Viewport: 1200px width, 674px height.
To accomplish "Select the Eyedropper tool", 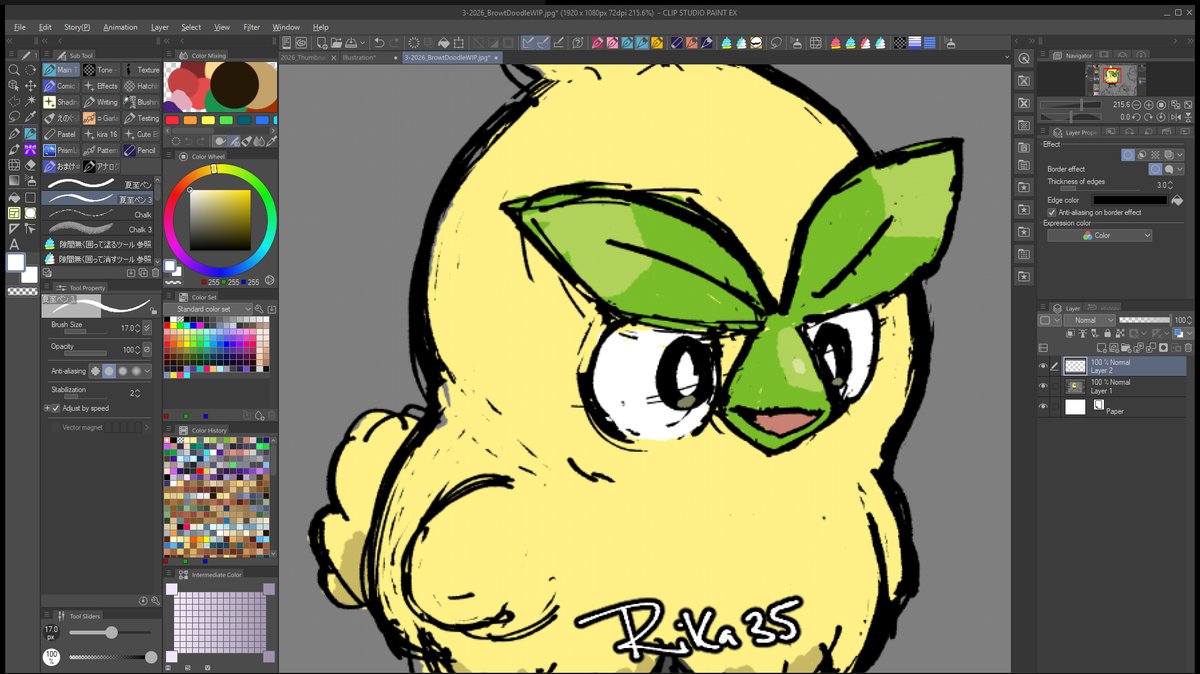I will (30, 117).
